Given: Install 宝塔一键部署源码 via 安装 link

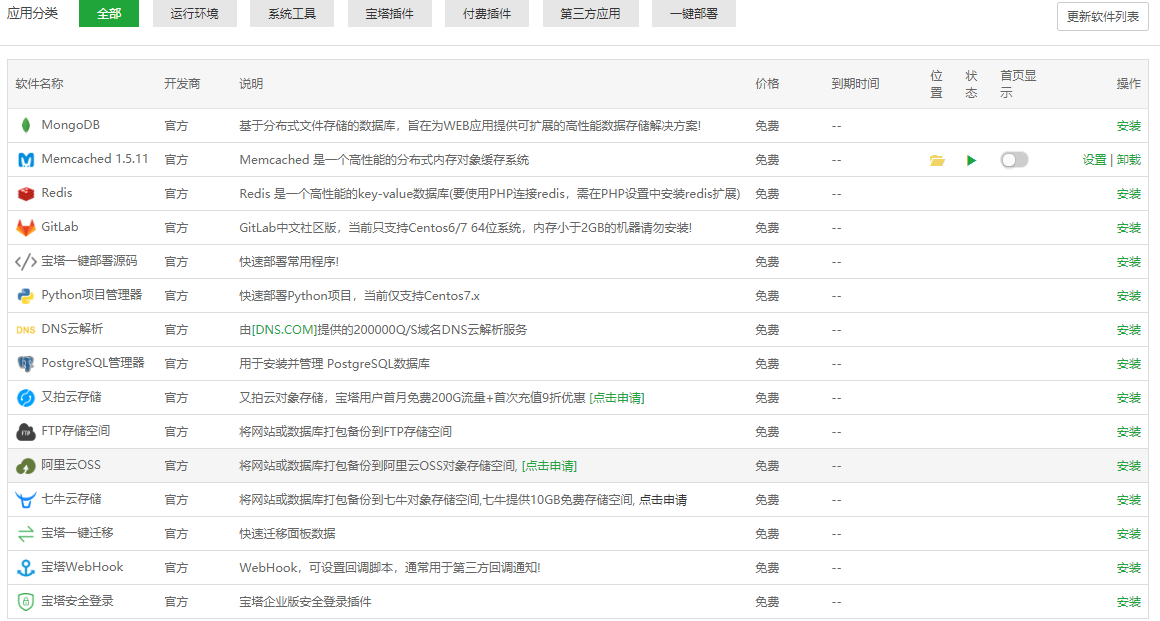Looking at the screenshot, I should click(x=1129, y=262).
